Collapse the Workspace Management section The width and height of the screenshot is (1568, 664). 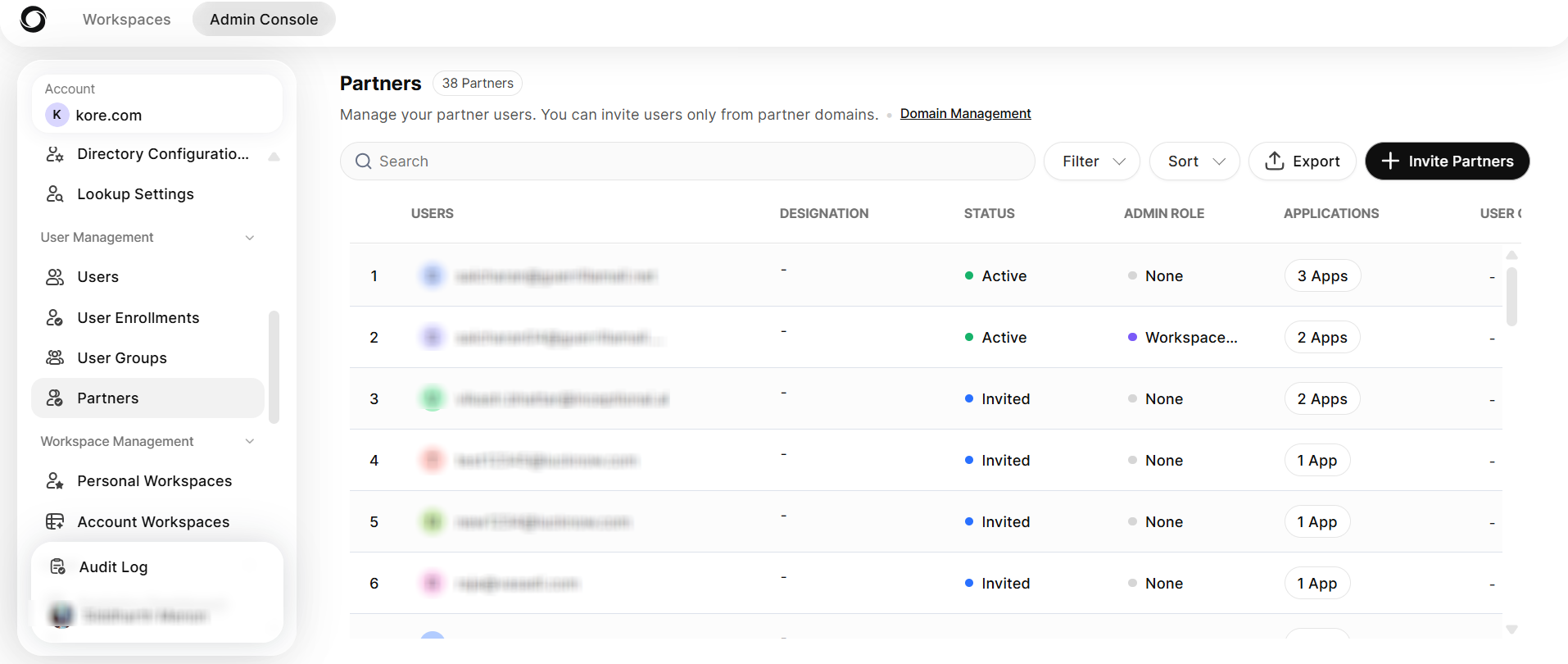point(250,442)
